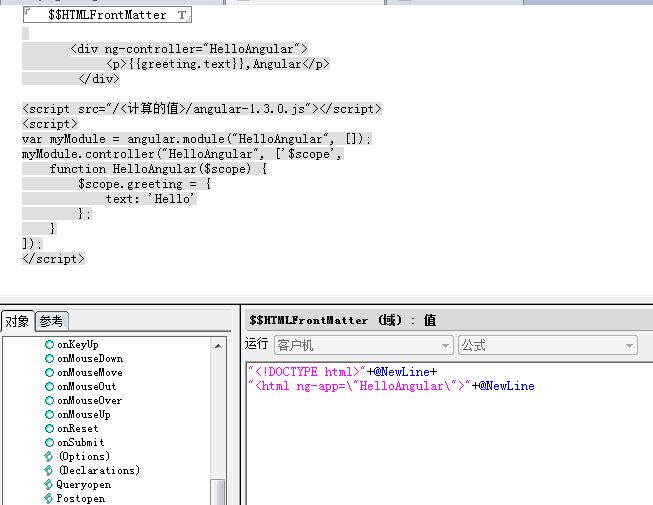Select the onMouseOut event
Screen dimensions: 653x505
(x=87, y=386)
